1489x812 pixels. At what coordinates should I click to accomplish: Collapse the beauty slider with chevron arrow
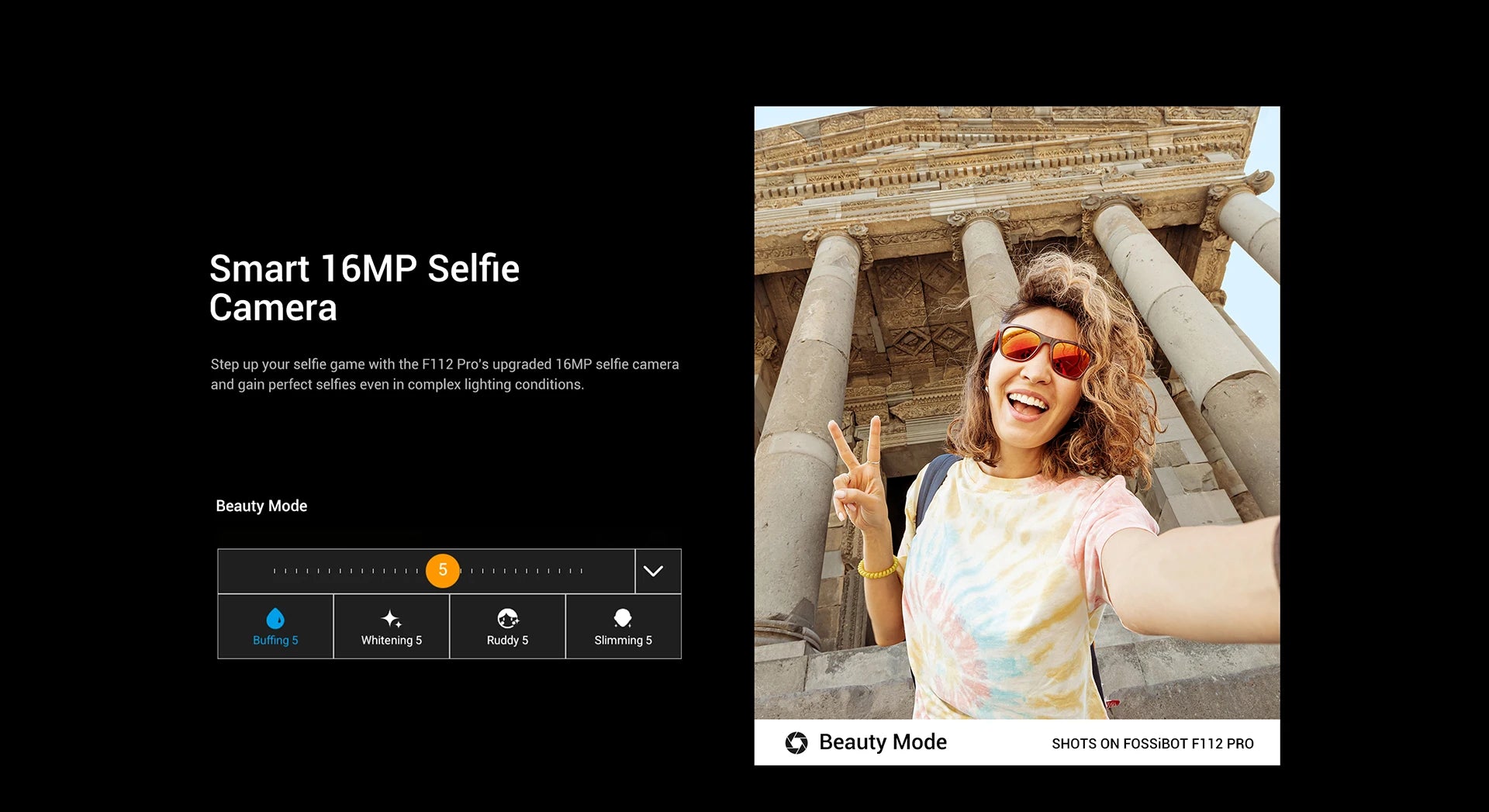click(654, 572)
